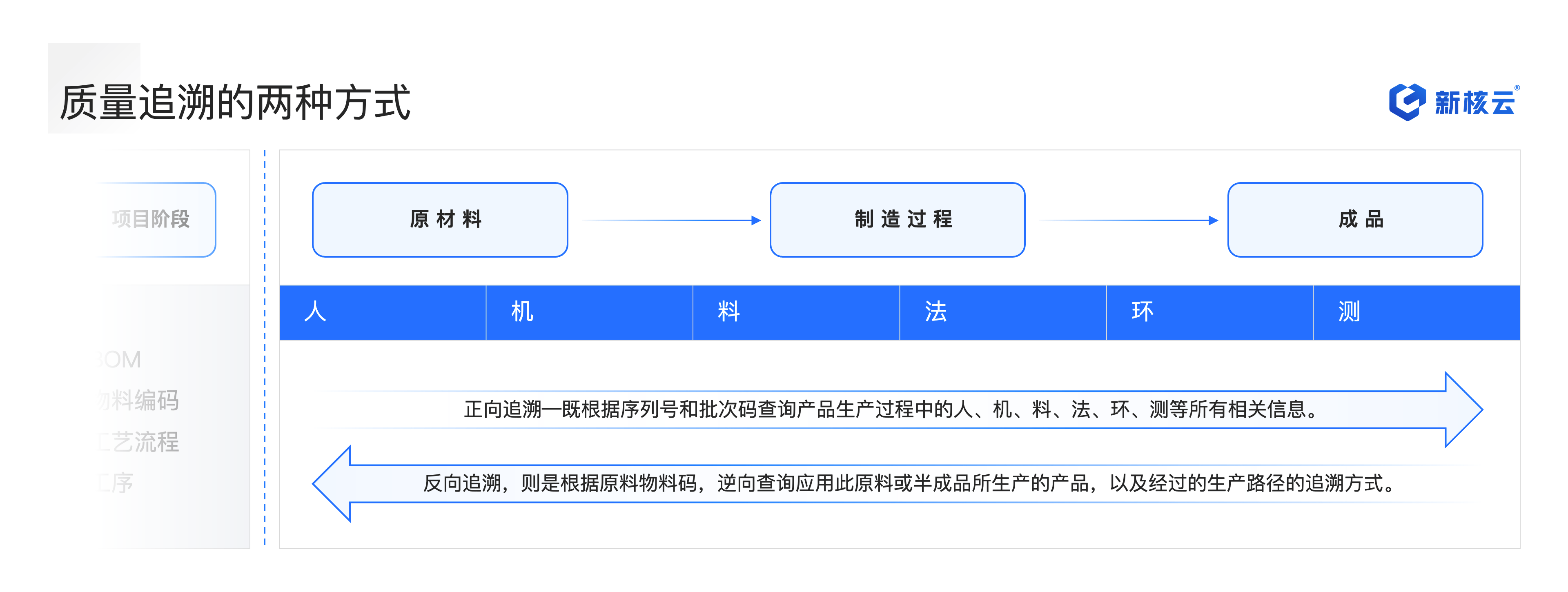Image resolution: width=1568 pixels, height=592 pixels.
Task: Select the 成品 stage box
Action: (1355, 220)
